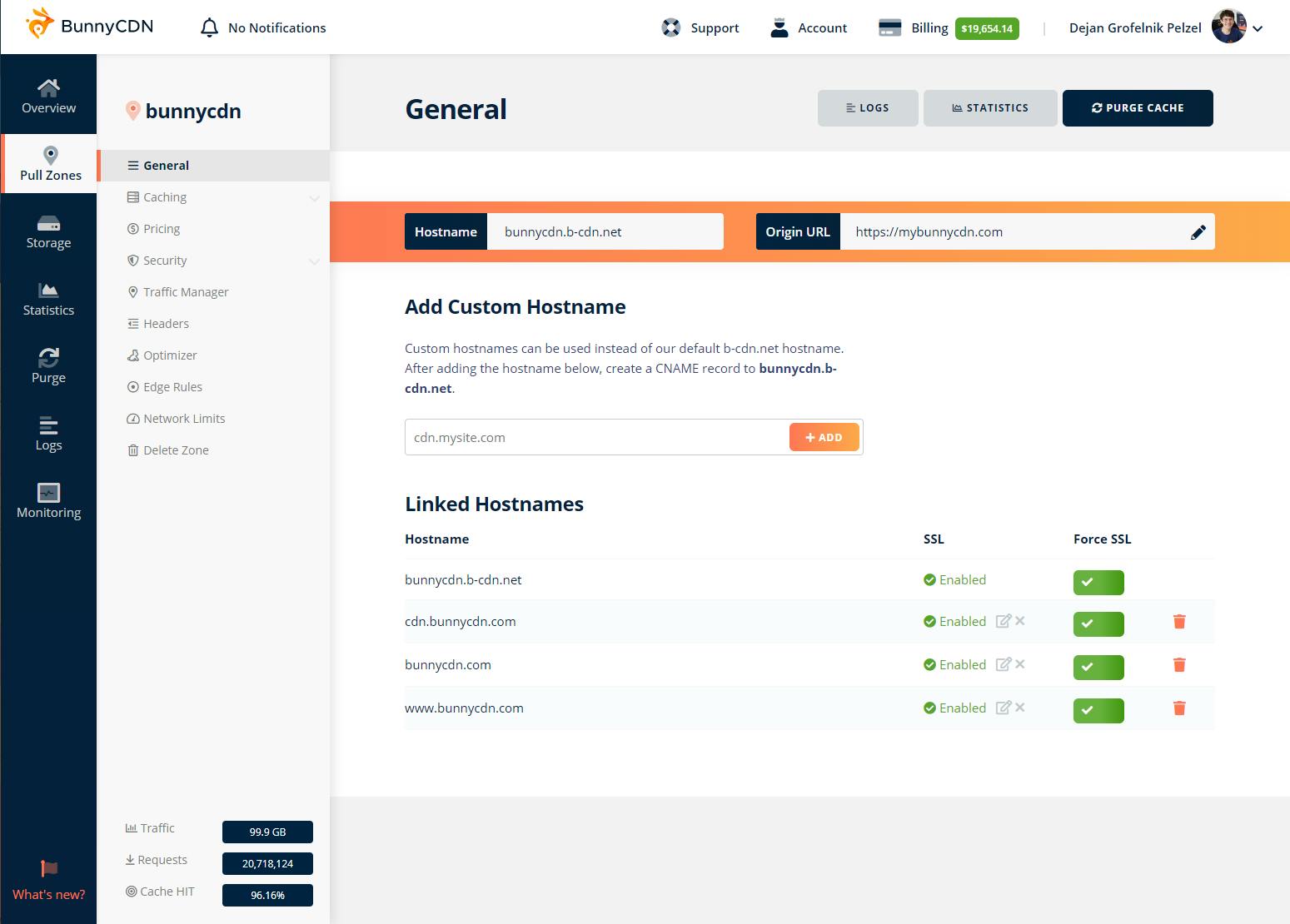Toggle Force SSL for bunnycdn.b-cdn.net
Image resolution: width=1290 pixels, height=924 pixels.
click(1098, 583)
